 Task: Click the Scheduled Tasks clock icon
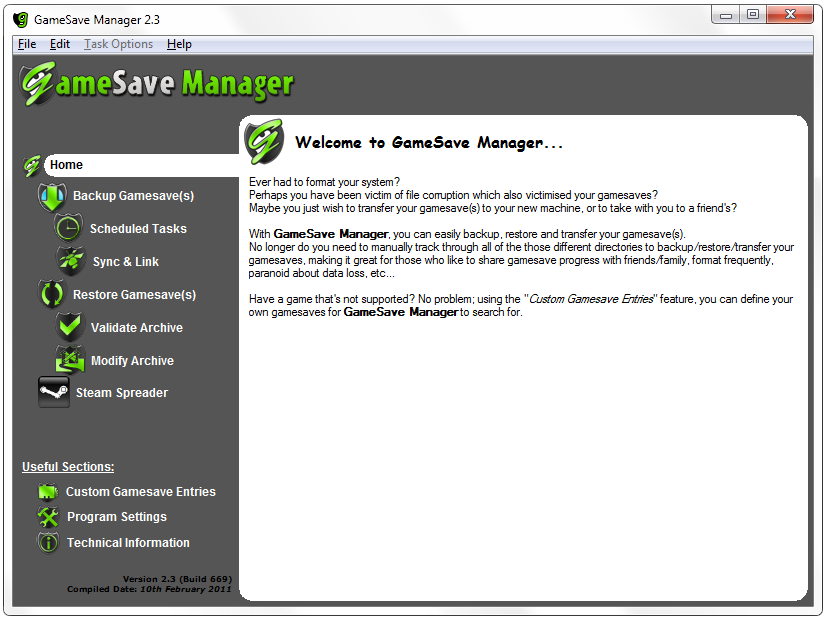click(x=69, y=229)
